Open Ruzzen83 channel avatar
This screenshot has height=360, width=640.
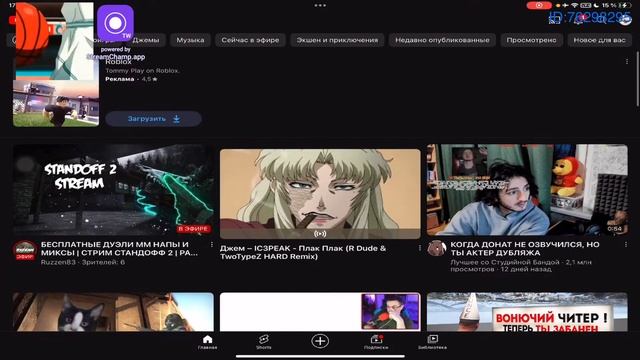point(25,250)
